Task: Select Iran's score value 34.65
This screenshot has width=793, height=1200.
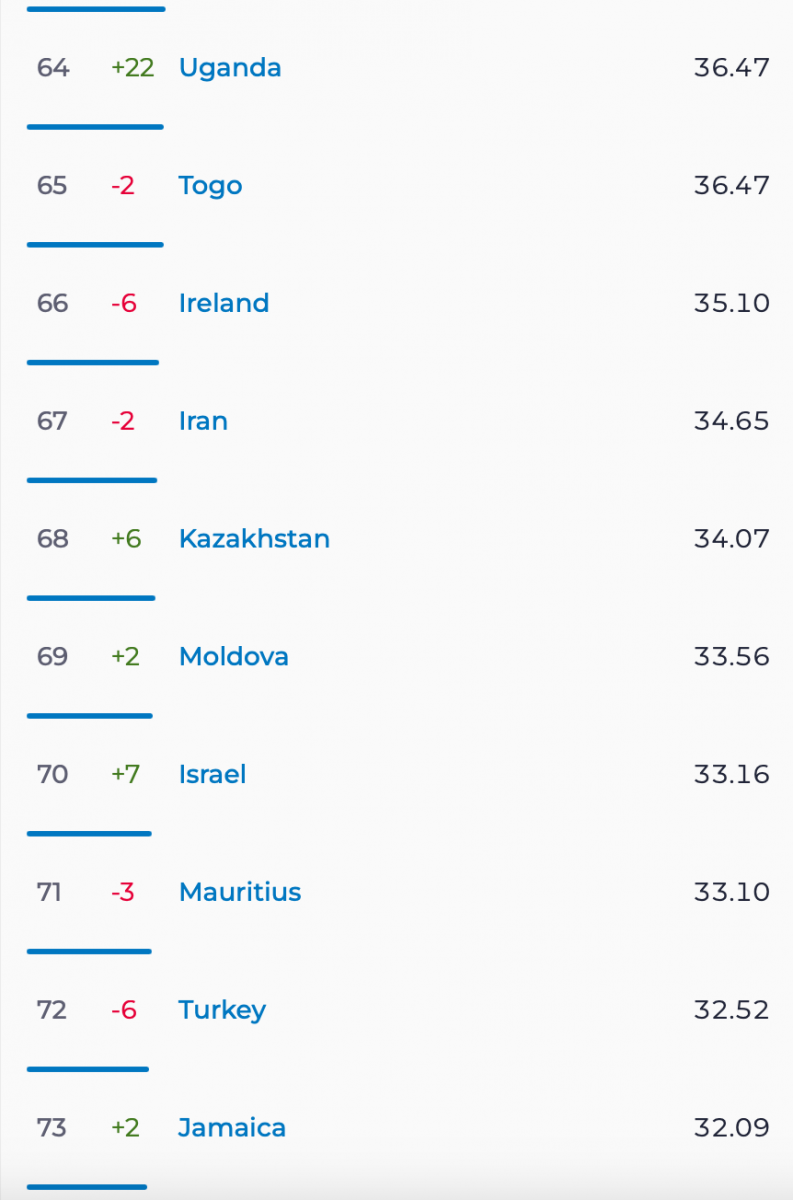Action: coord(732,421)
